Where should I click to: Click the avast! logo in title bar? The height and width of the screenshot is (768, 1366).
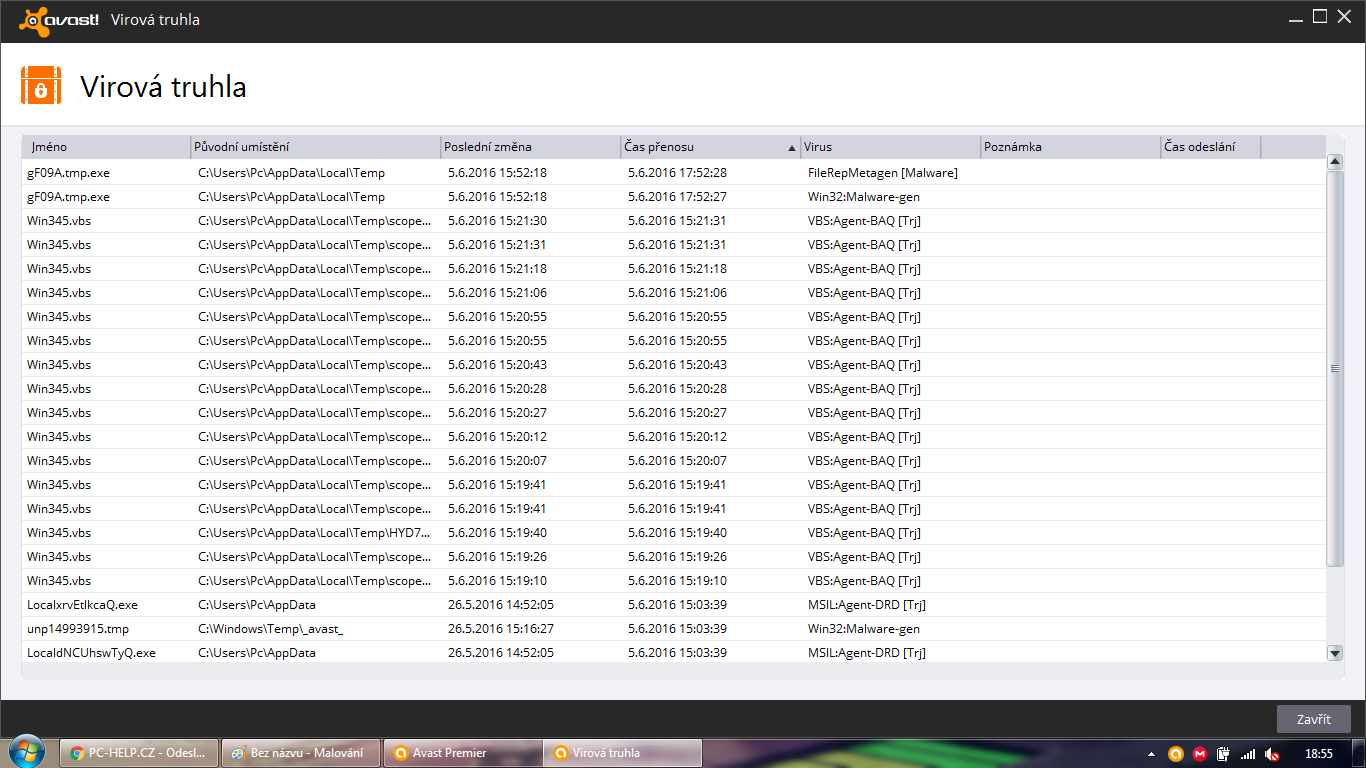tap(58, 19)
